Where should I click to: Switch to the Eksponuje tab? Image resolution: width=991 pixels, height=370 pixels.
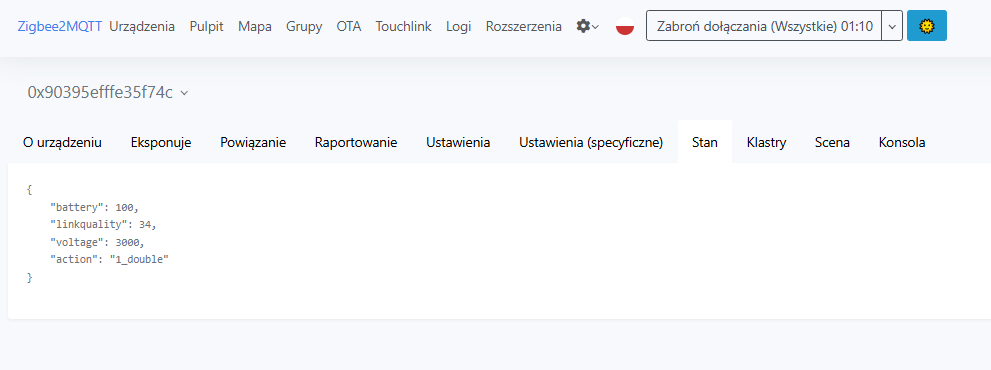161,142
